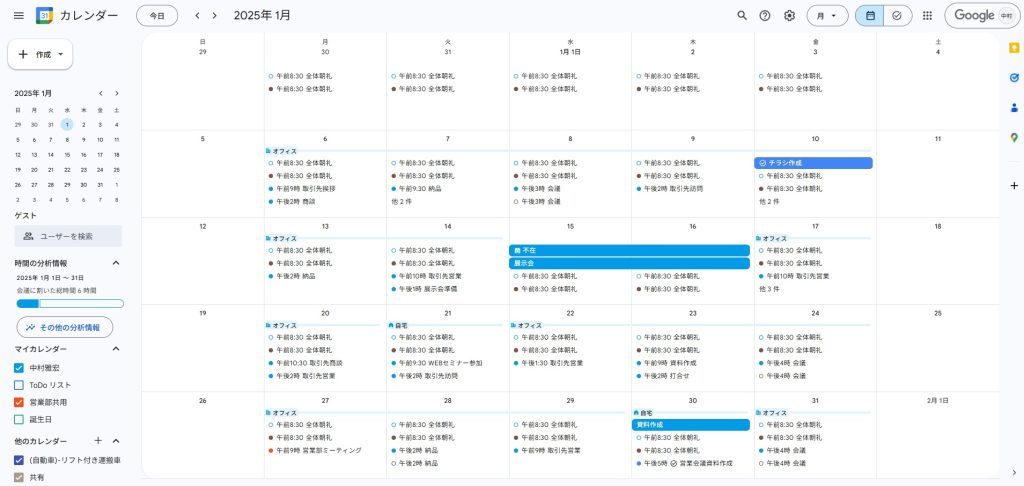Hide the side panel with bottom chevron
The height and width of the screenshot is (486, 1024).
[1014, 472]
